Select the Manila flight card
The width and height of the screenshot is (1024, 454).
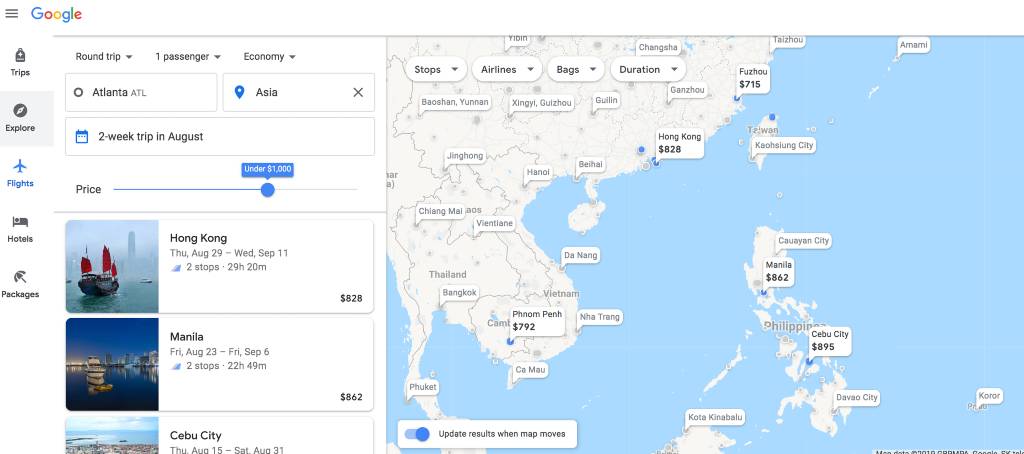coord(219,365)
